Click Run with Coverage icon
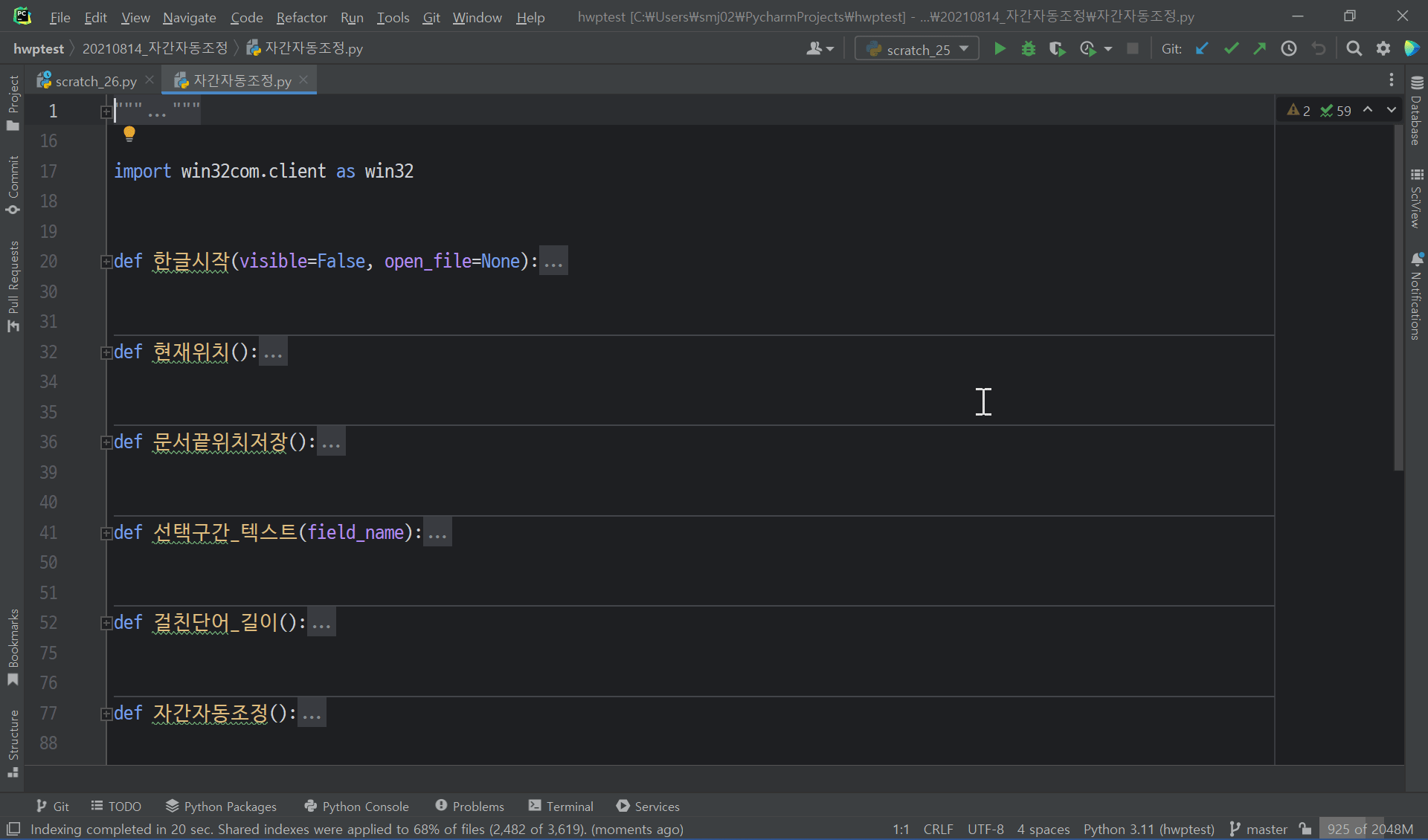1428x840 pixels. pos(1057,49)
